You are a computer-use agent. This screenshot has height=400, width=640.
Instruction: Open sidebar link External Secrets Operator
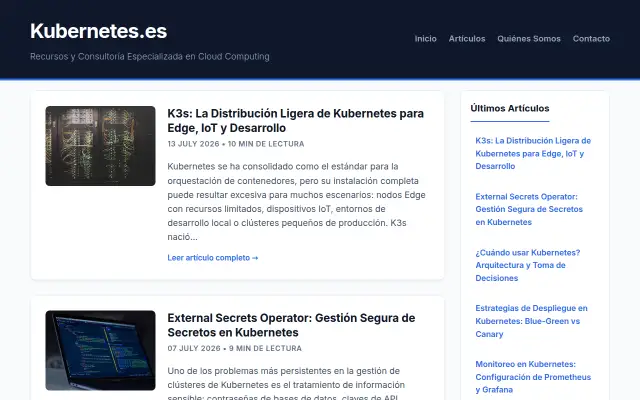pos(529,209)
